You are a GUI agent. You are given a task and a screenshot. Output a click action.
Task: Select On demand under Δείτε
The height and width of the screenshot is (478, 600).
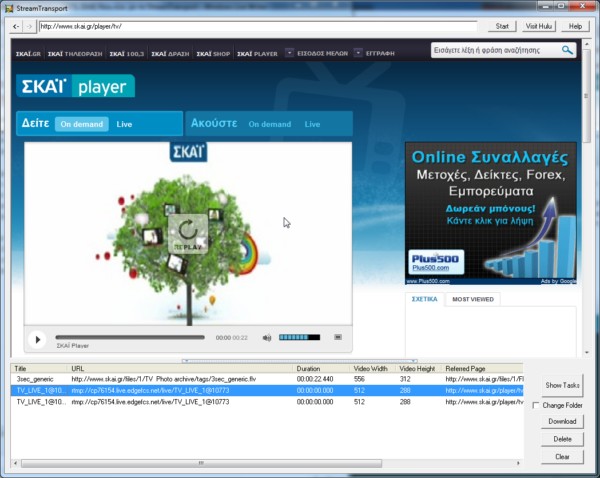(82, 124)
